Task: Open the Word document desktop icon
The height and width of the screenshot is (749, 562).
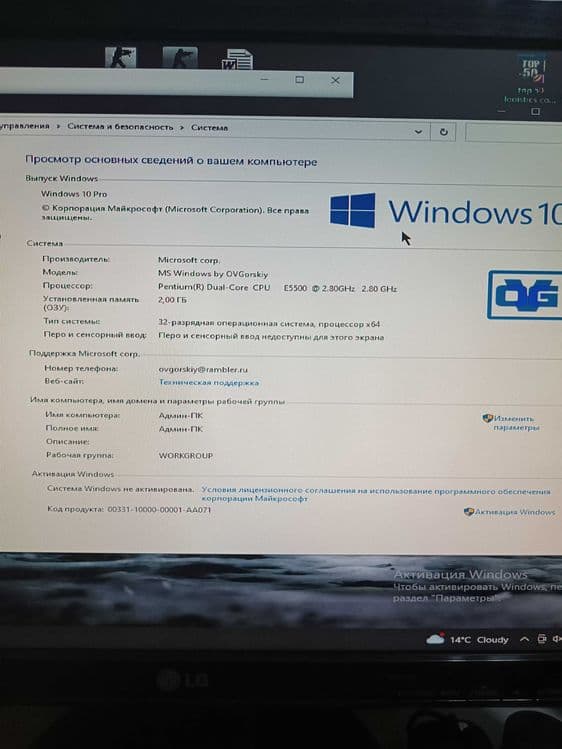Action: 238,59
